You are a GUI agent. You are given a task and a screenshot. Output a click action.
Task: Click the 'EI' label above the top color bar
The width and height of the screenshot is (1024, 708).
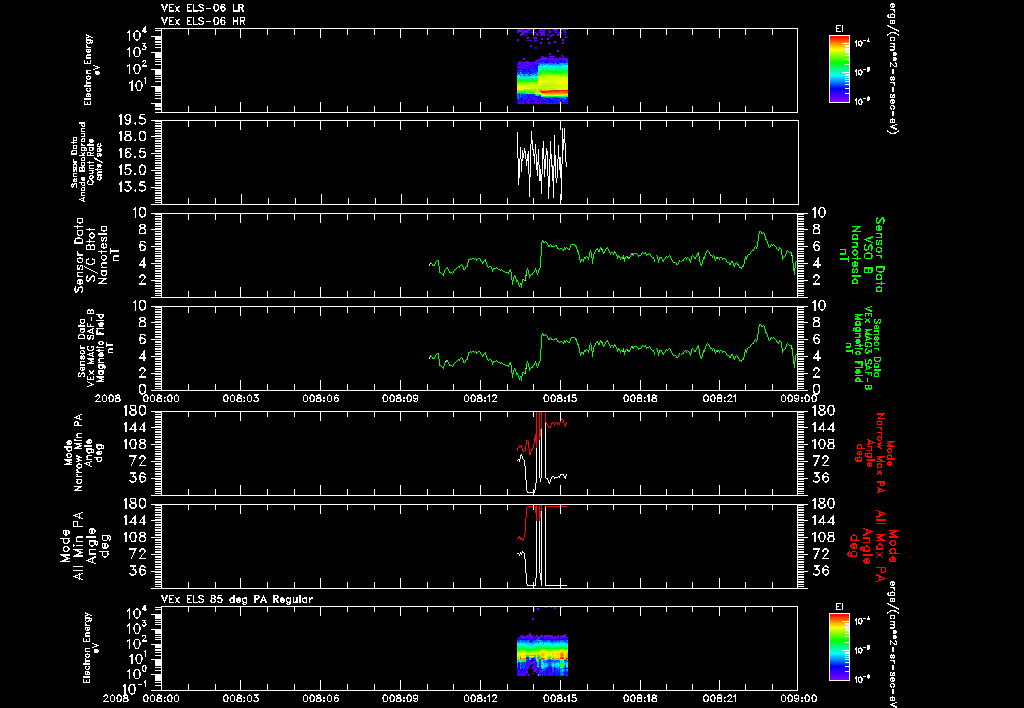point(839,29)
